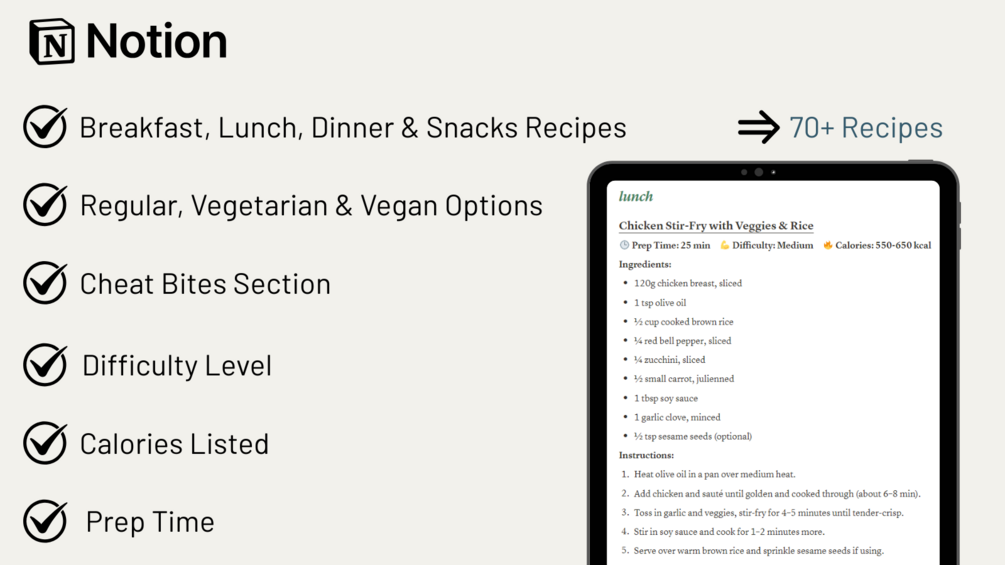Image resolution: width=1005 pixels, height=565 pixels.
Task: Click the flame icon beside Calories
Action: point(828,245)
